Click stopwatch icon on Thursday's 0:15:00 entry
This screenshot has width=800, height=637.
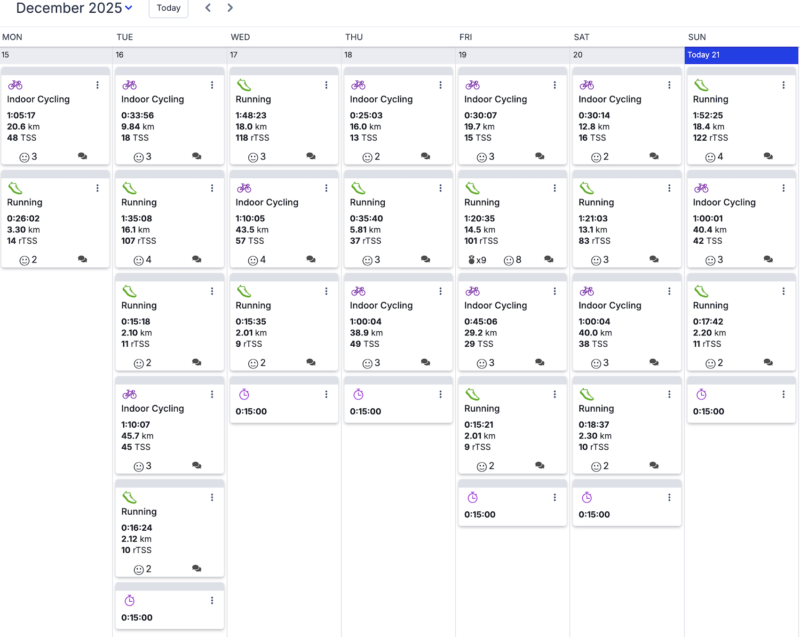(x=358, y=394)
